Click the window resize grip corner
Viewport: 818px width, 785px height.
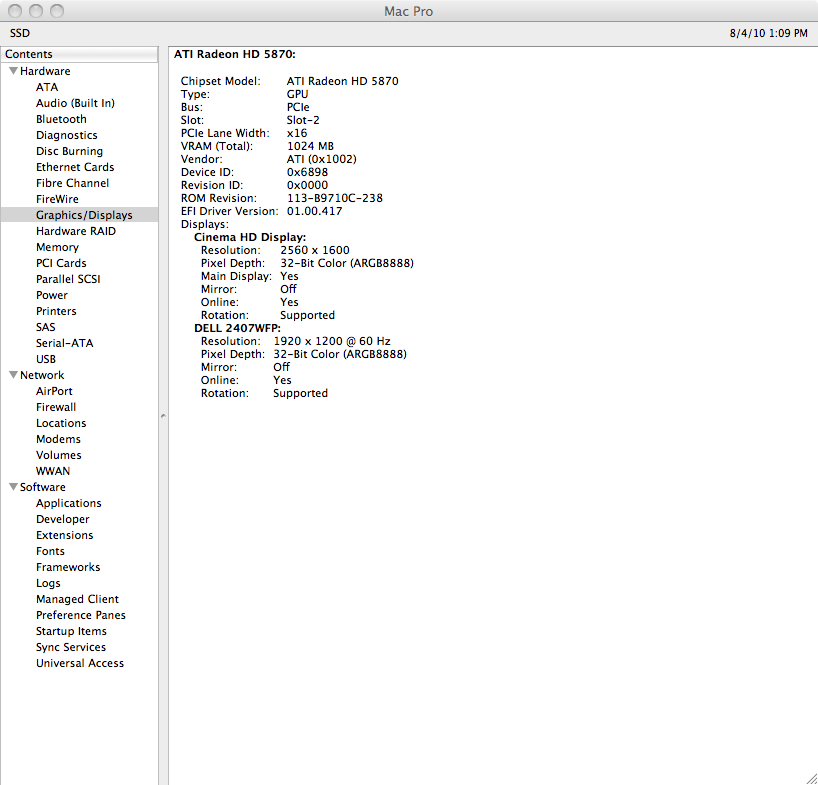pyautogui.click(x=811, y=778)
